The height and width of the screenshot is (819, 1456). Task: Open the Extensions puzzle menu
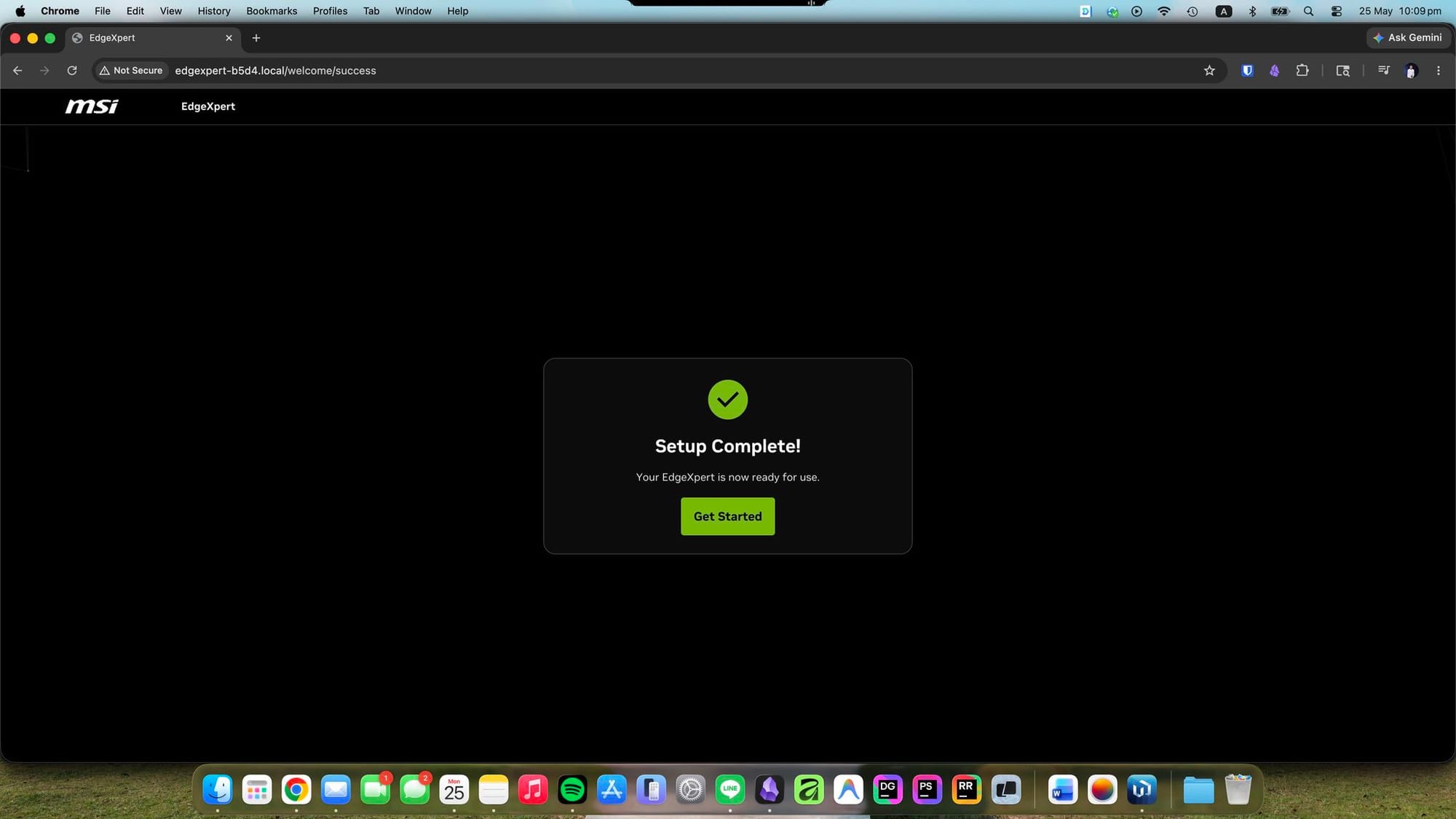coord(1302,71)
